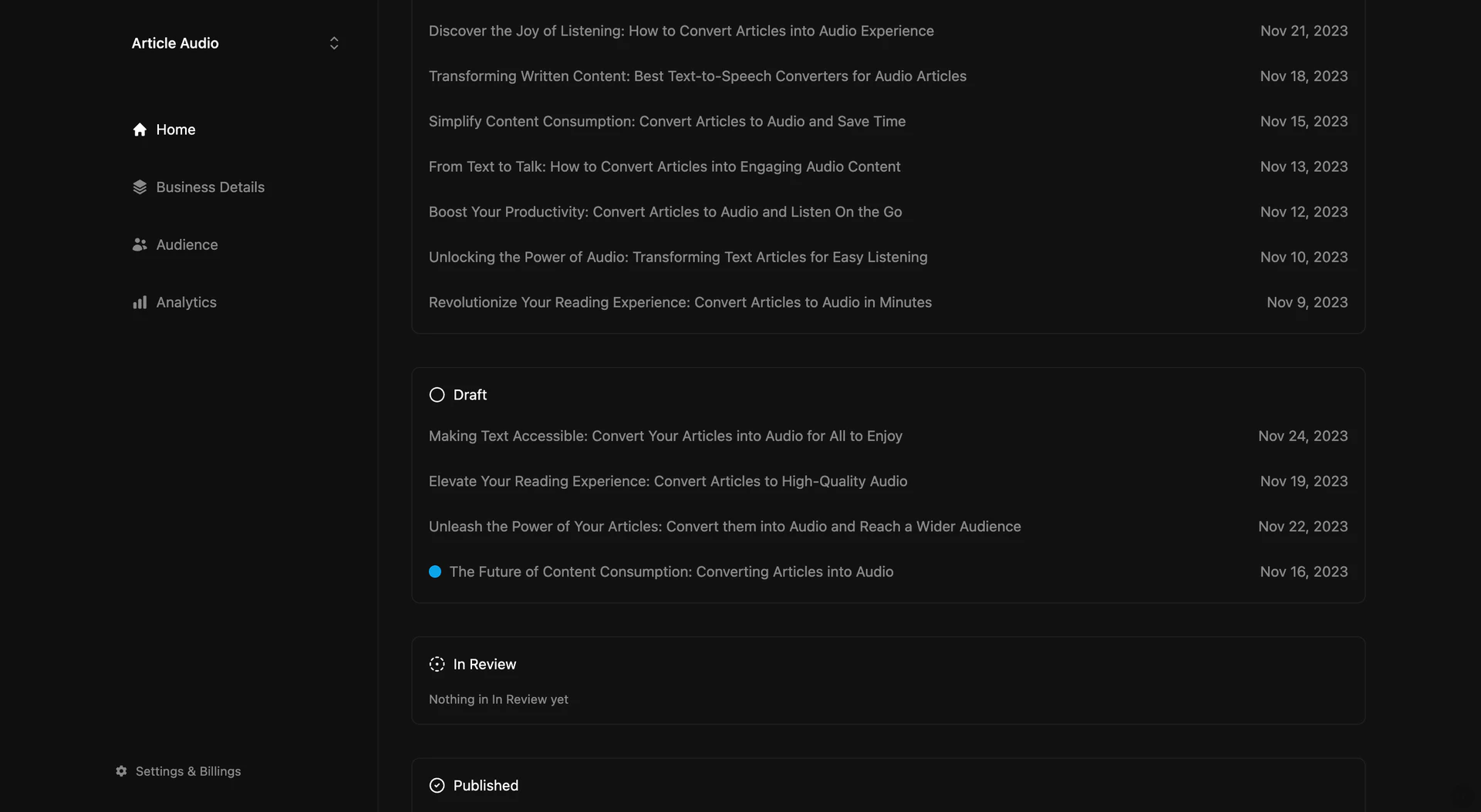Open Elevate Your Reading Experience draft
This screenshot has width=1481, height=812.
(x=667, y=481)
